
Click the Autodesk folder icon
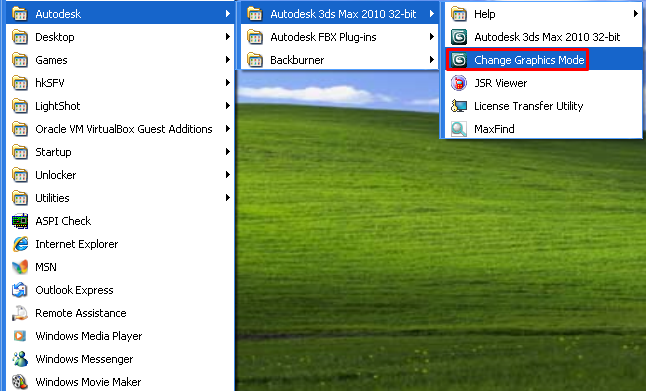point(20,14)
